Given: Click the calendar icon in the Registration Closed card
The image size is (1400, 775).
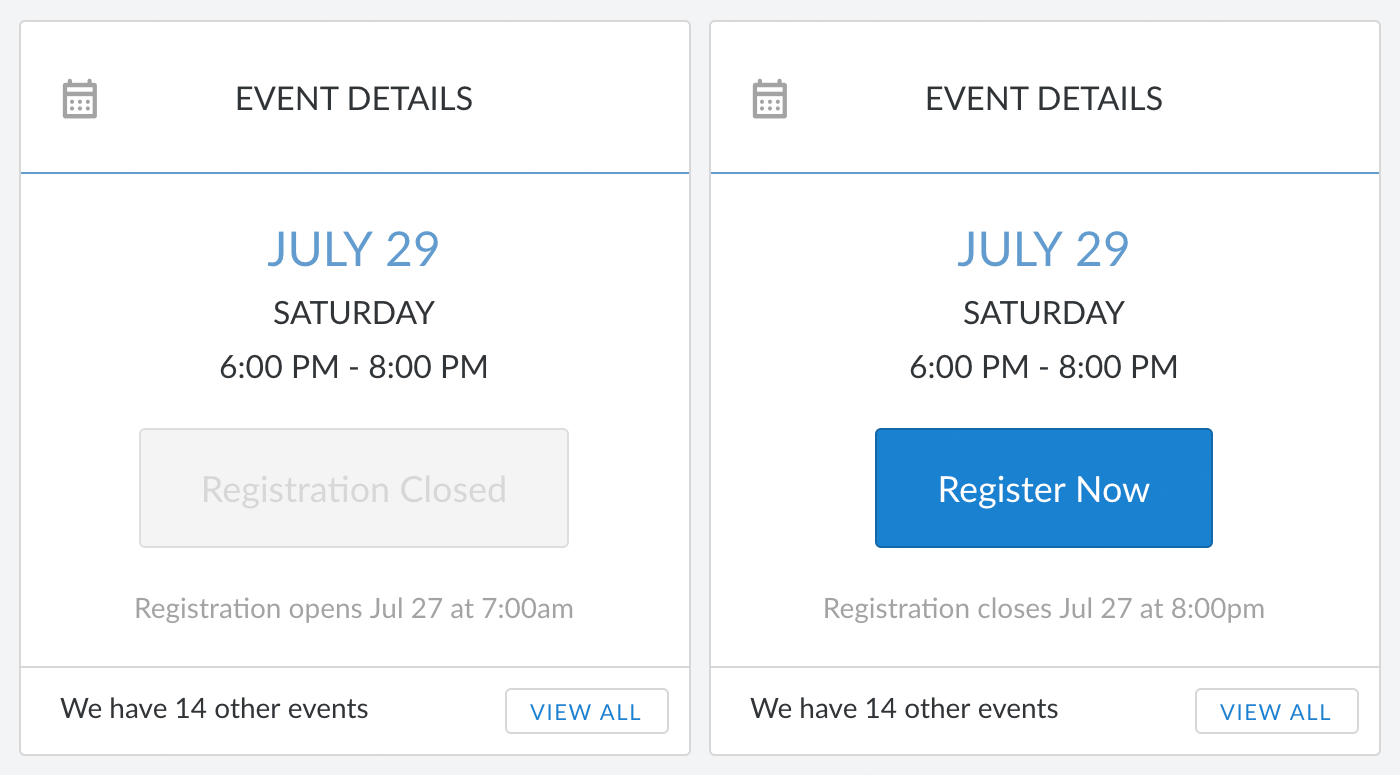Looking at the screenshot, I should tap(80, 99).
